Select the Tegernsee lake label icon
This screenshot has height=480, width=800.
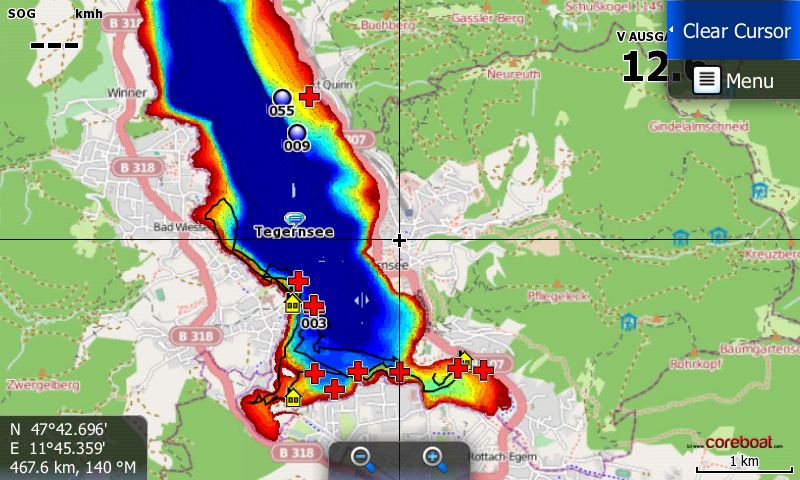[293, 218]
